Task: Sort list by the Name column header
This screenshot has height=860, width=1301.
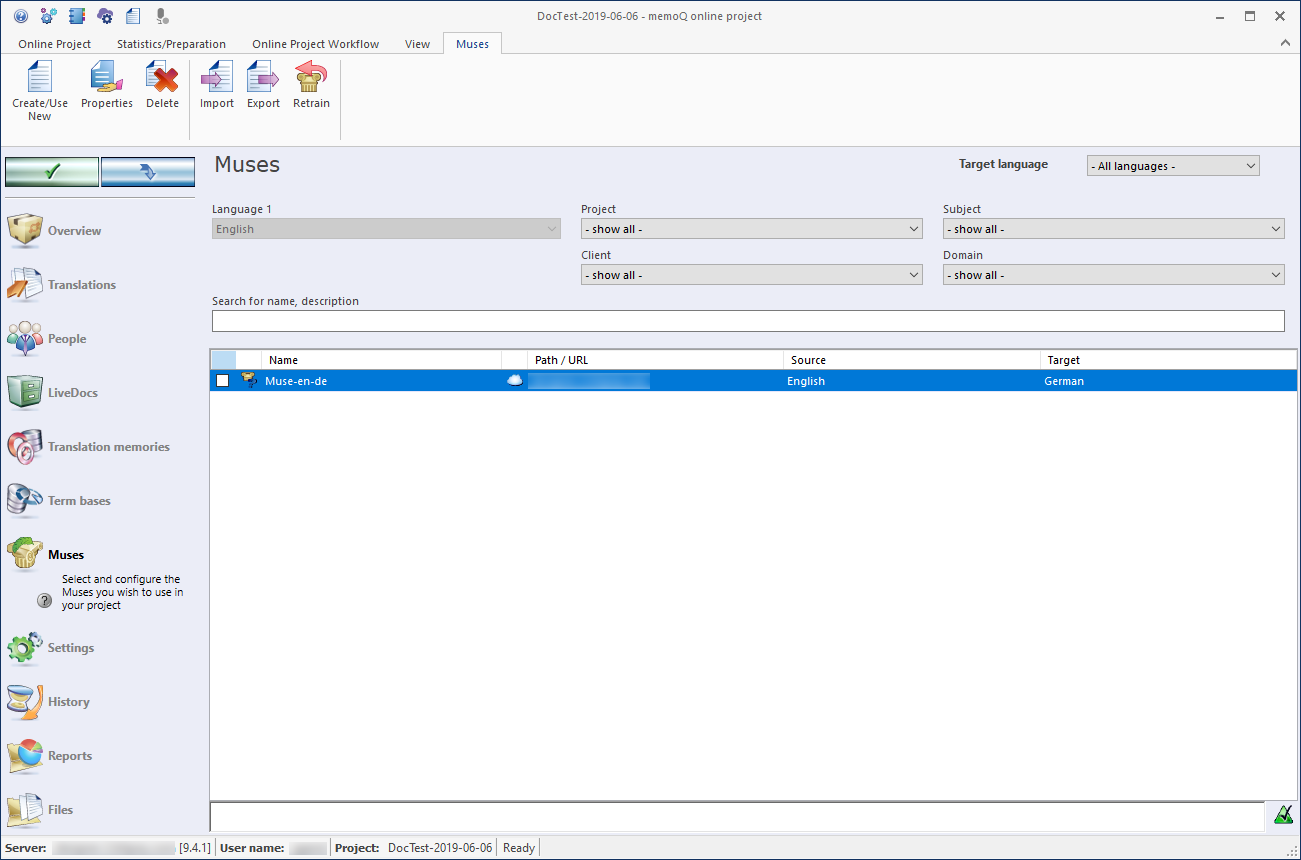Action: [380, 360]
